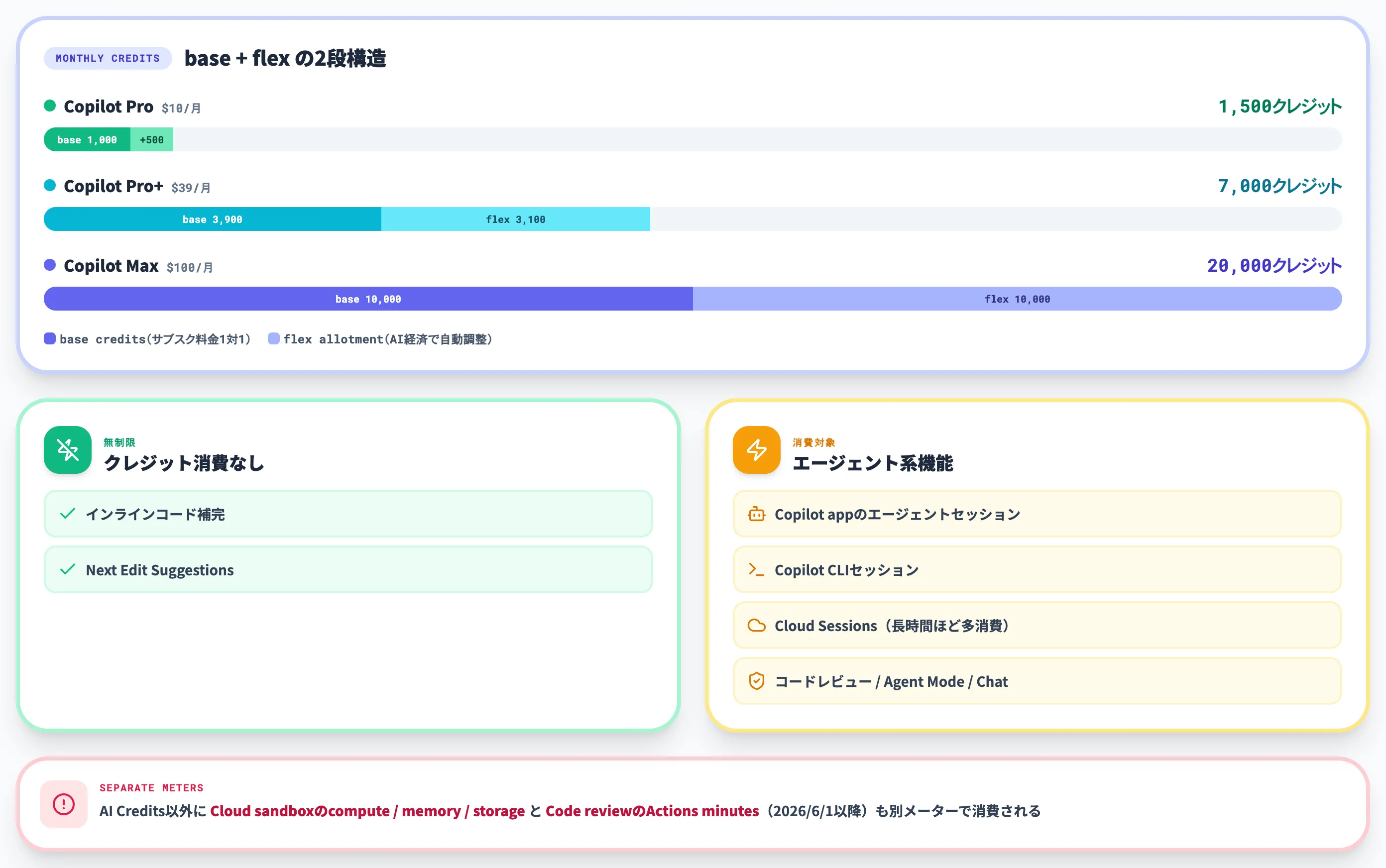Click the Copilot Max plan name
The image size is (1386, 868).
[x=112, y=266]
